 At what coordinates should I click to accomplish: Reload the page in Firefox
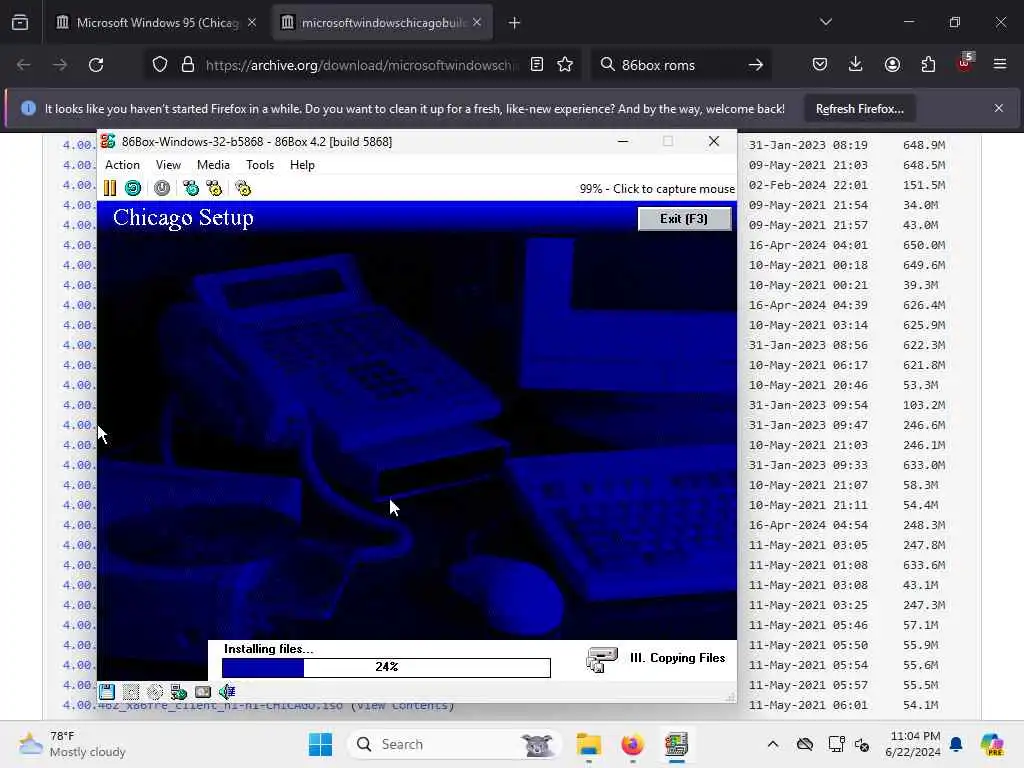96,65
